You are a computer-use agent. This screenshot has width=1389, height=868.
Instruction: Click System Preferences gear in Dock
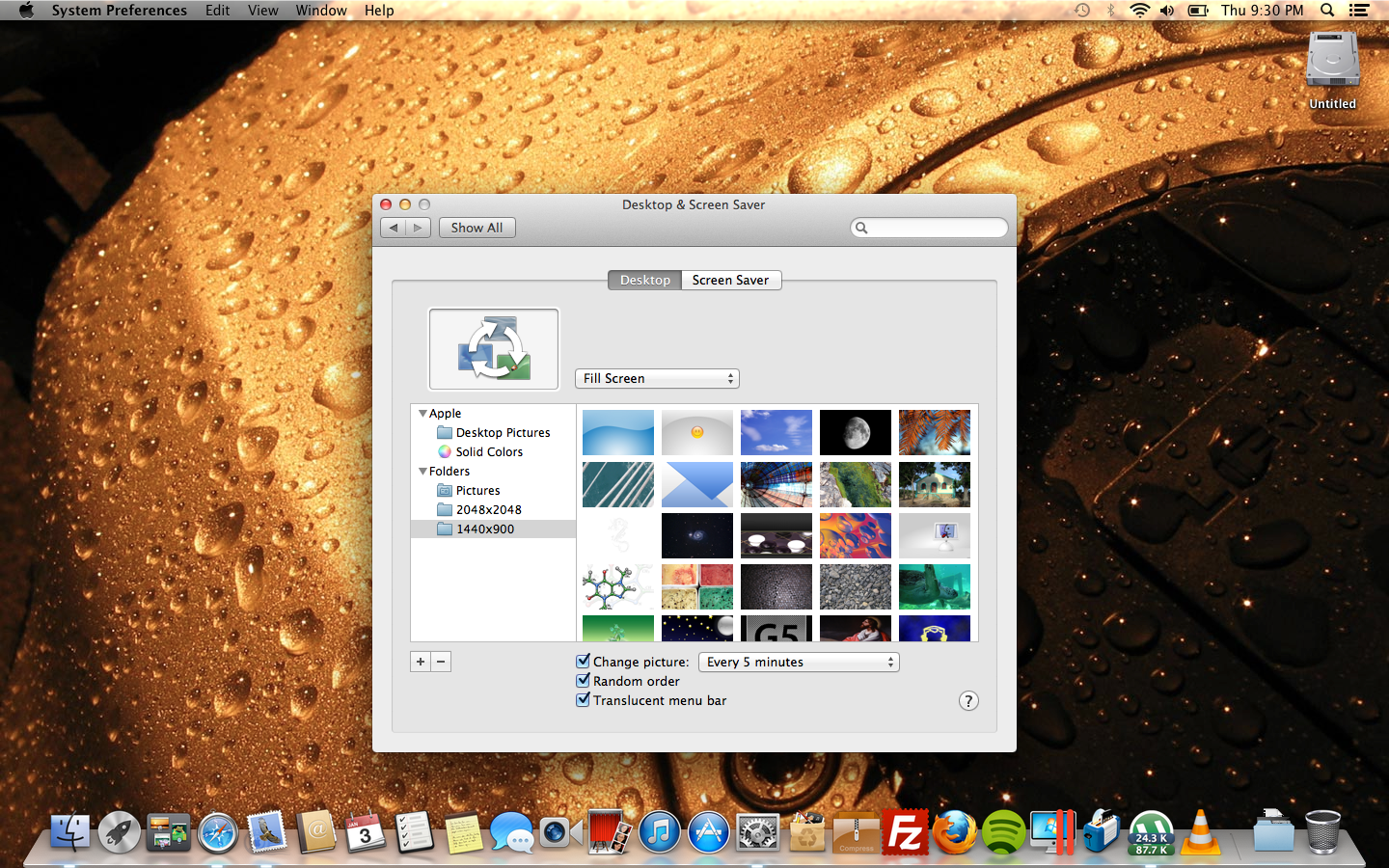[758, 831]
